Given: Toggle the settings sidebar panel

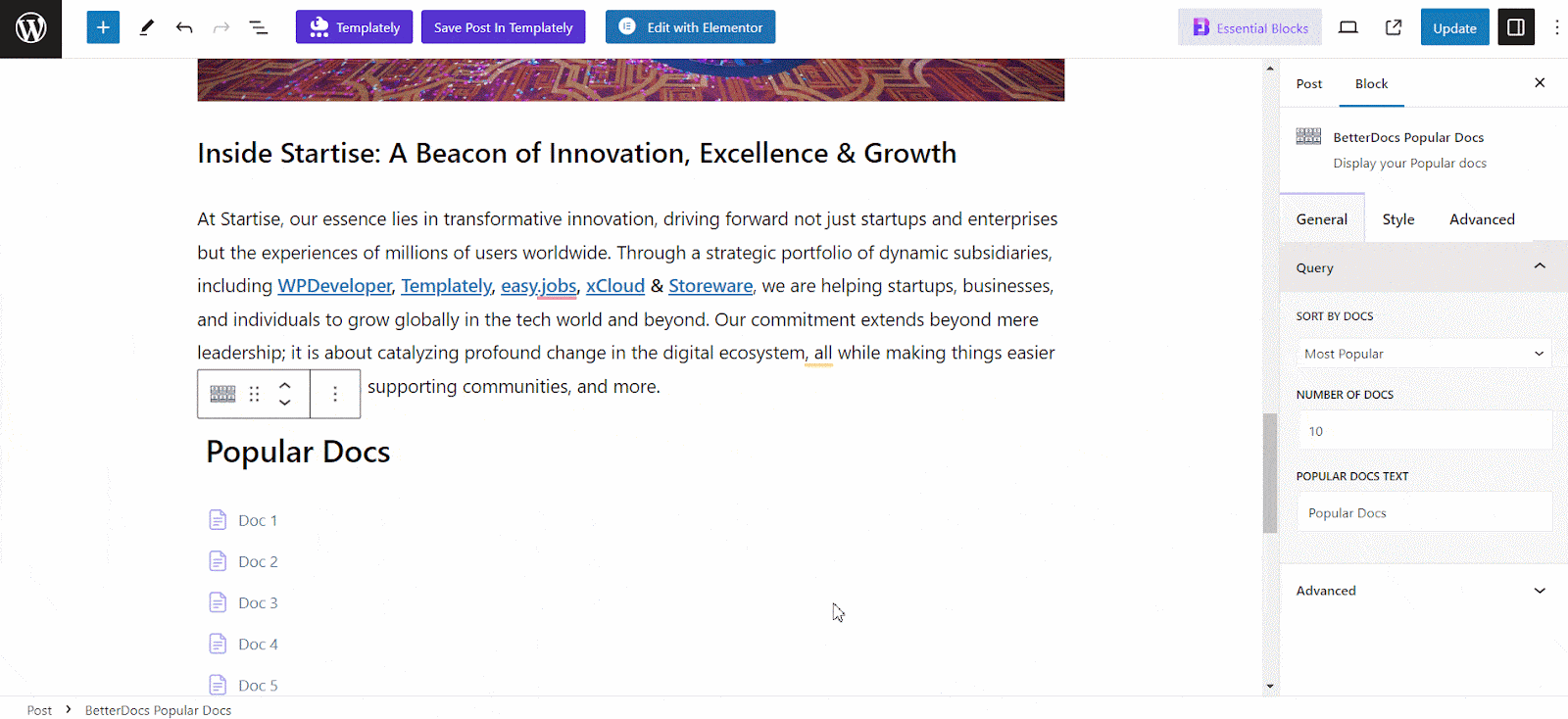Looking at the screenshot, I should (1516, 27).
